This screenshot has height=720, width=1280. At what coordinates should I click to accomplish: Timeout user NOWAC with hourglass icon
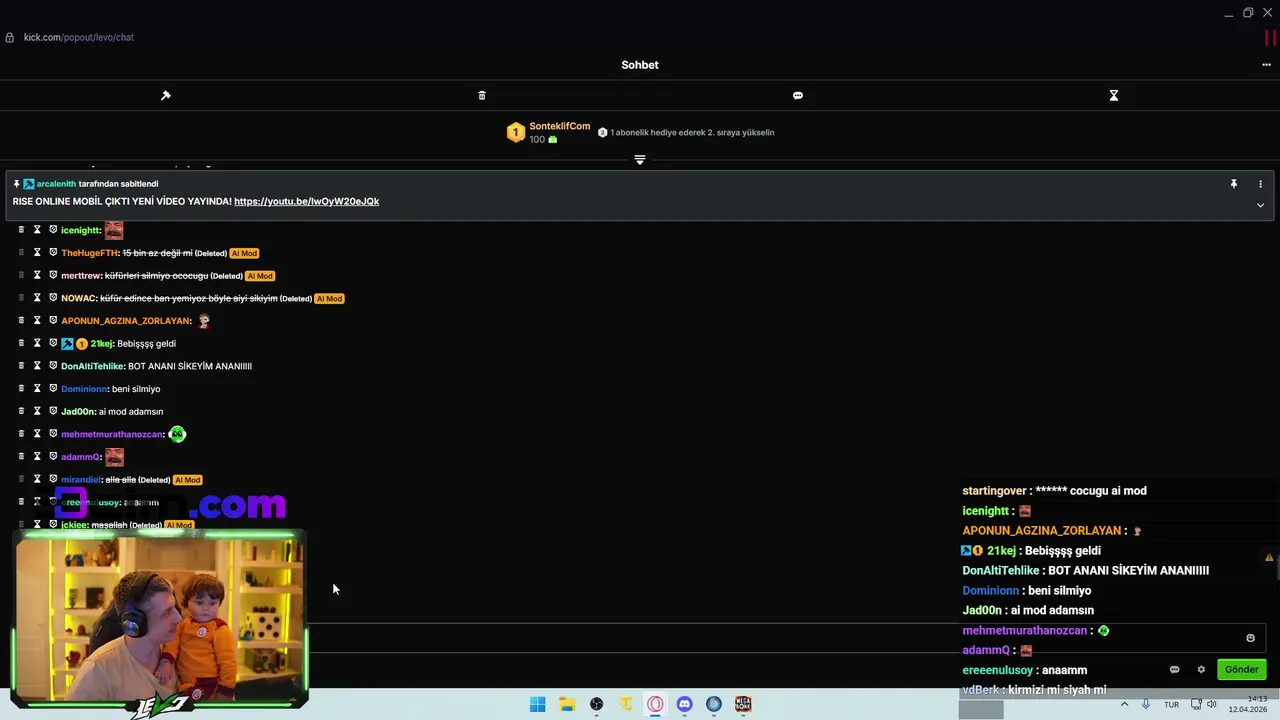click(37, 298)
